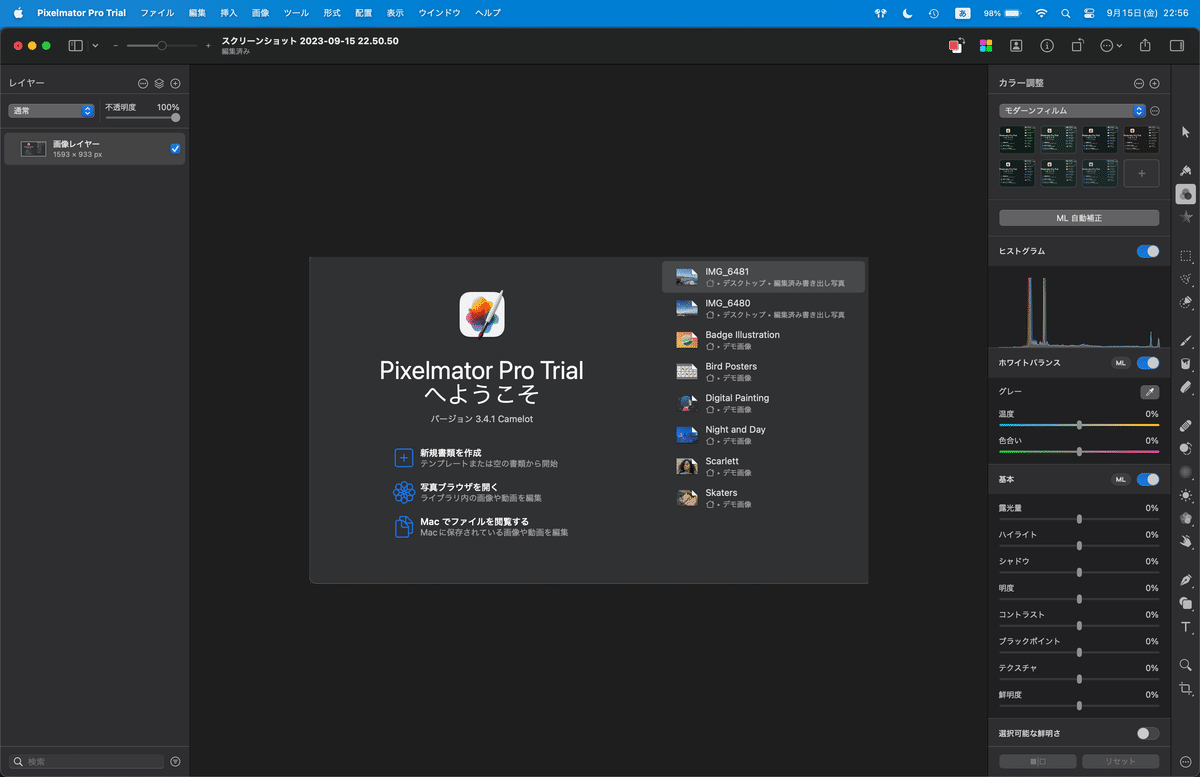
Task: Select the hand-shaped Warp tool
Action: (1186, 542)
